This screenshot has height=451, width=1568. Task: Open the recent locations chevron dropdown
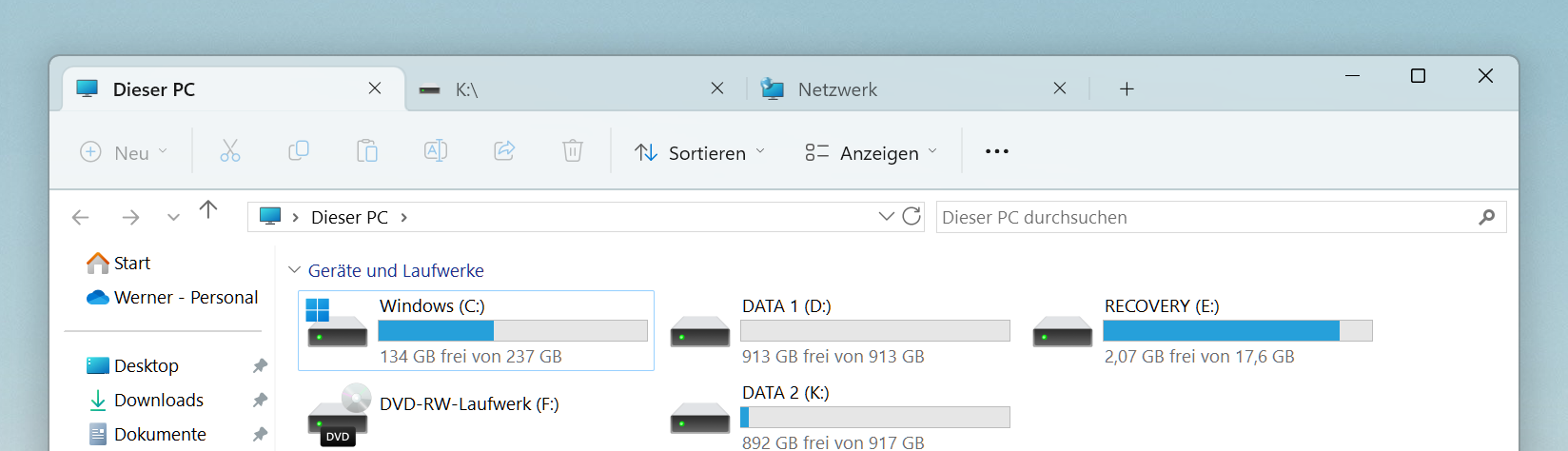coord(173,218)
